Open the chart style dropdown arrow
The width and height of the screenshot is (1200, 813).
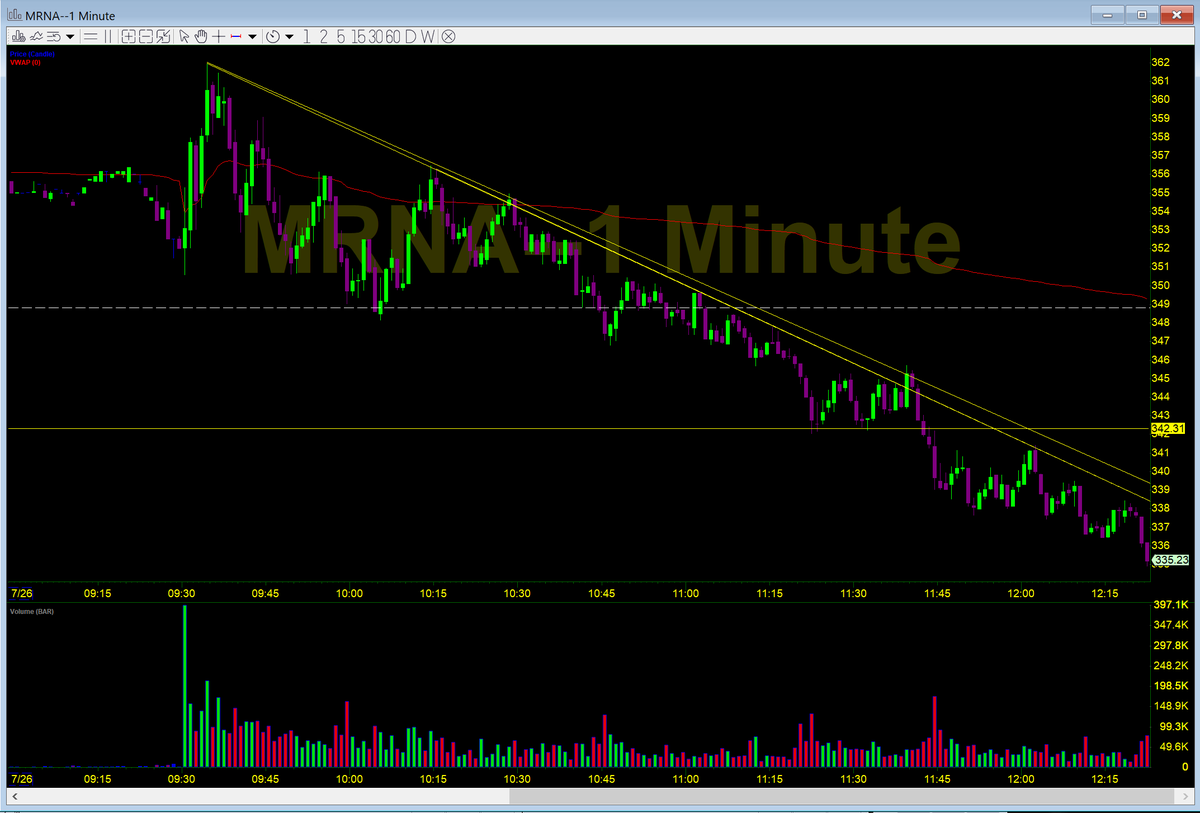(x=69, y=36)
